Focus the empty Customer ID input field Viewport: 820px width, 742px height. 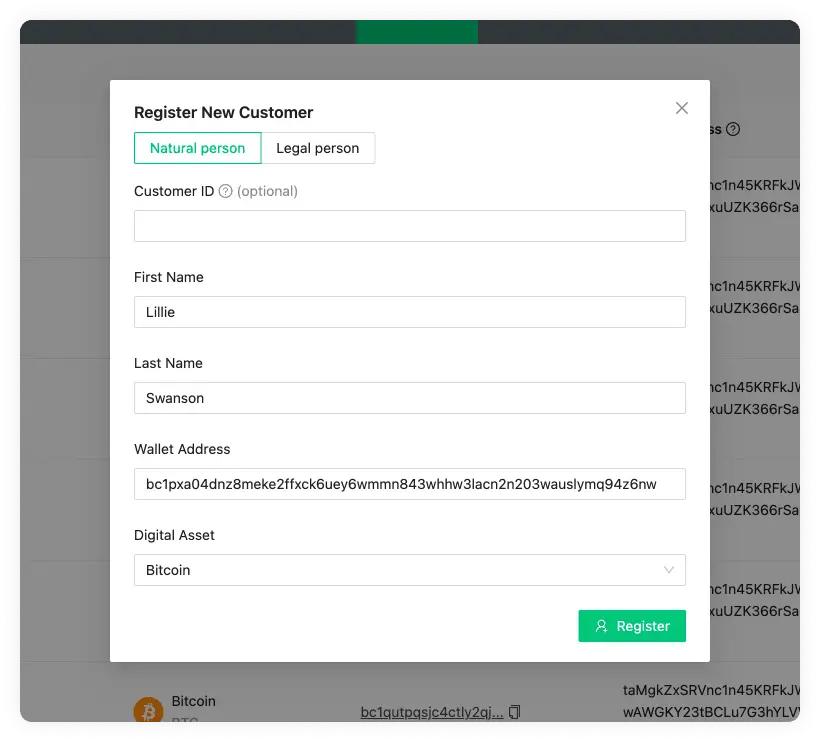410,226
